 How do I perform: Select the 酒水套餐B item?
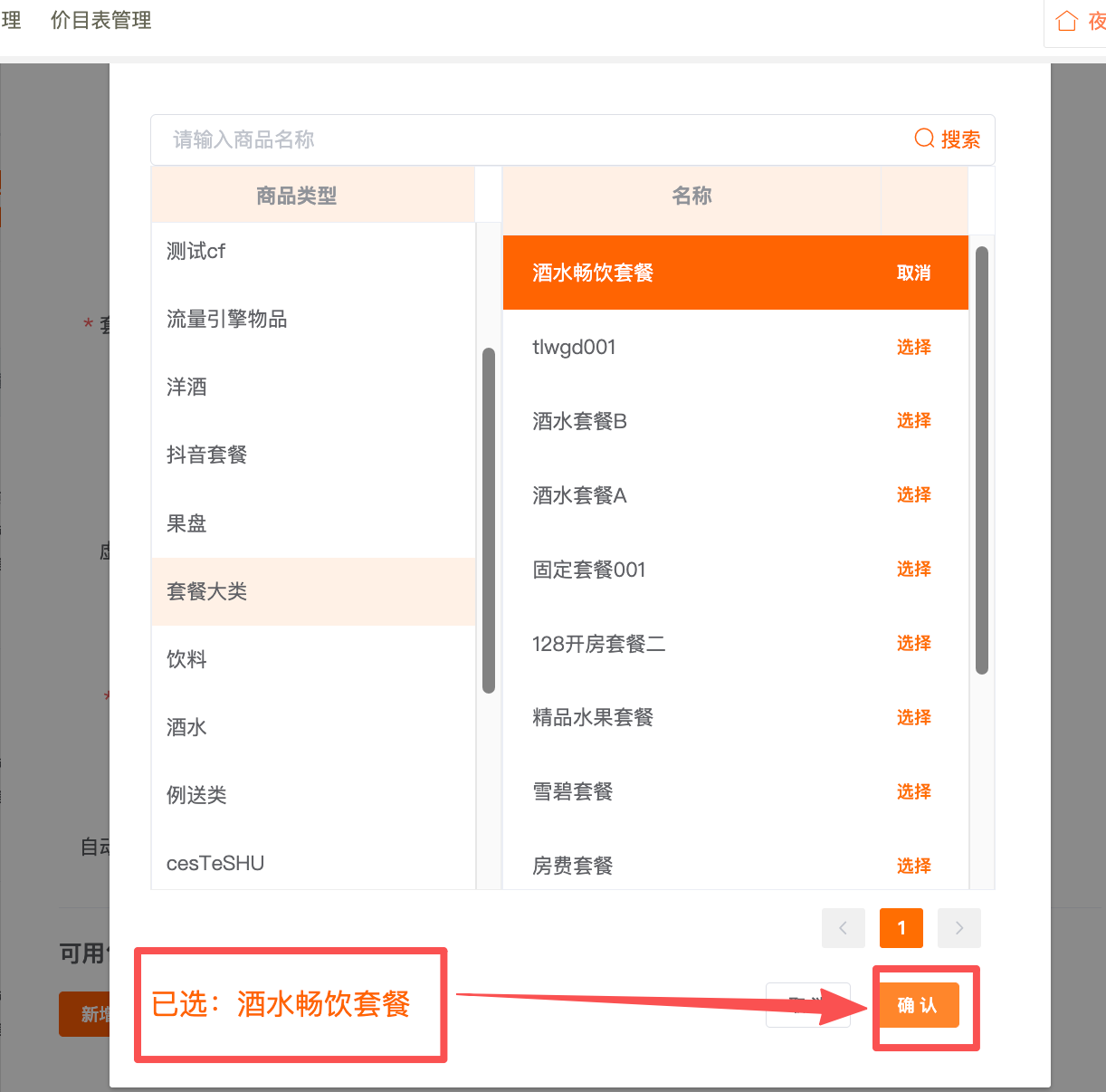[912, 420]
